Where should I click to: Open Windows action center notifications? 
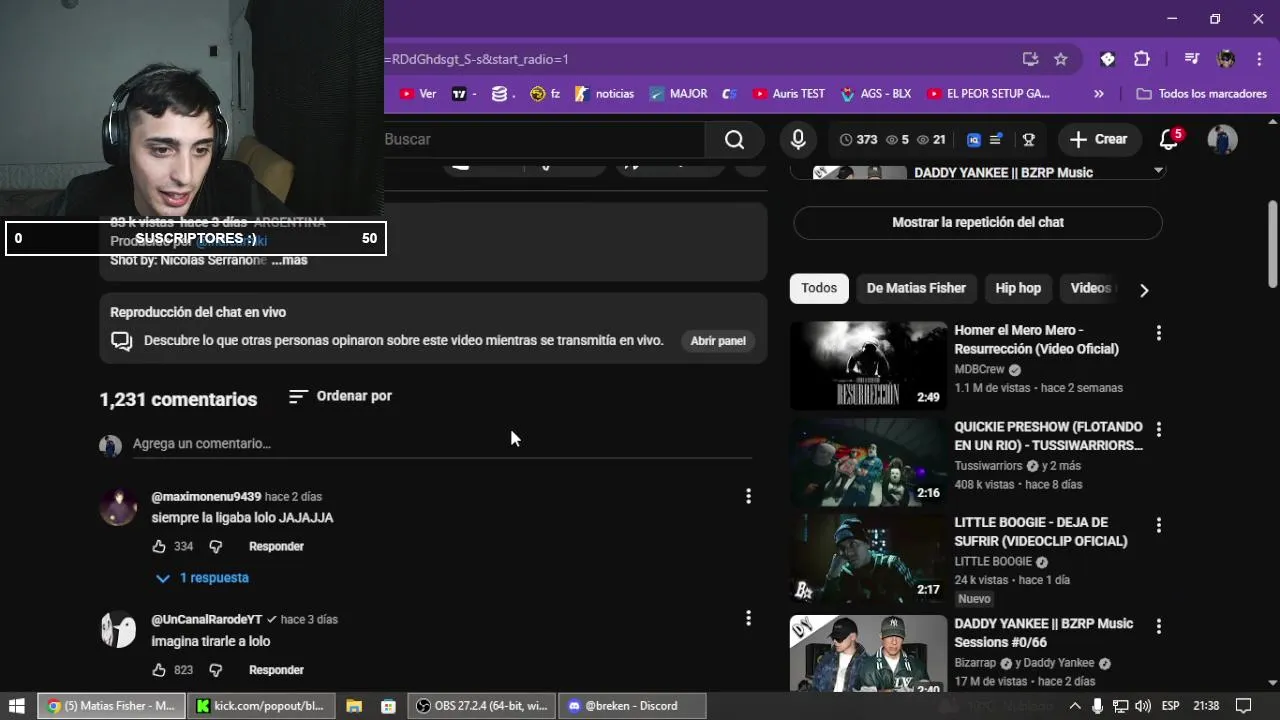click(1243, 706)
